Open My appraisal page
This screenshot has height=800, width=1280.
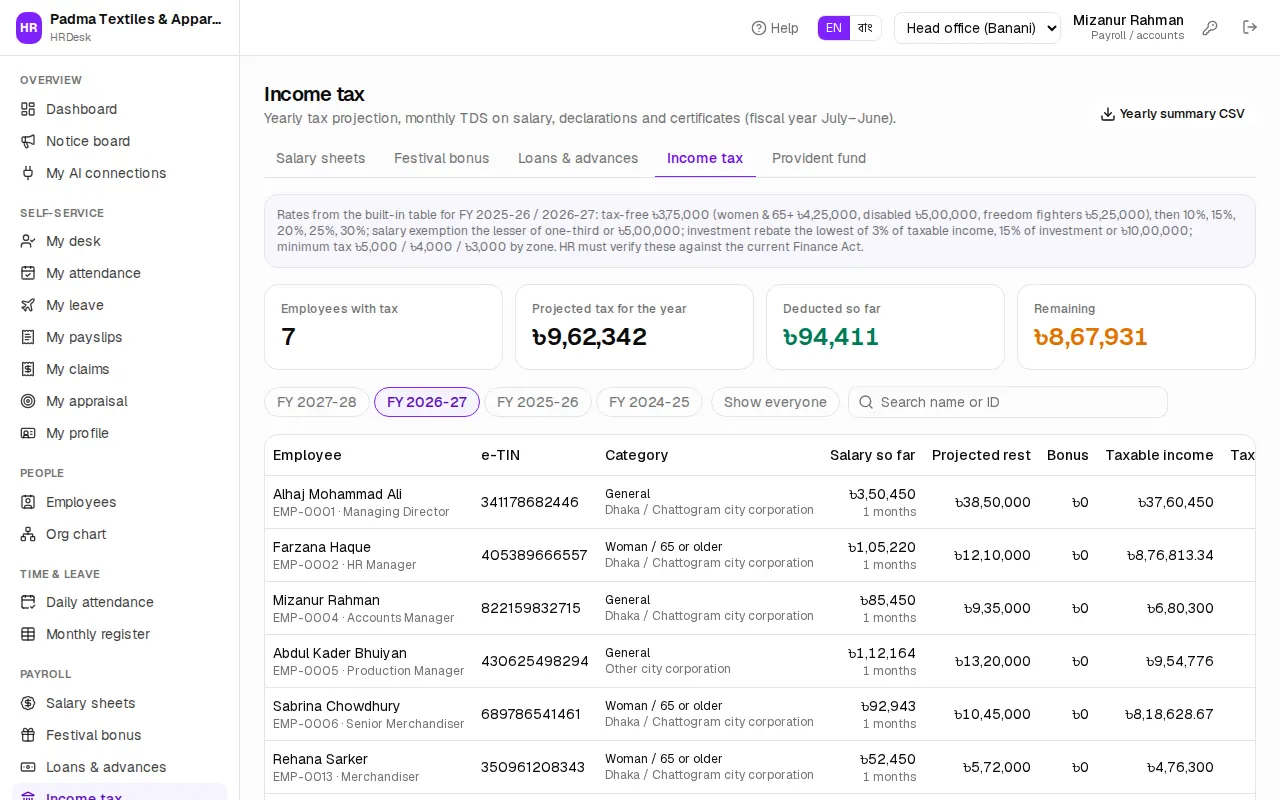click(119, 401)
